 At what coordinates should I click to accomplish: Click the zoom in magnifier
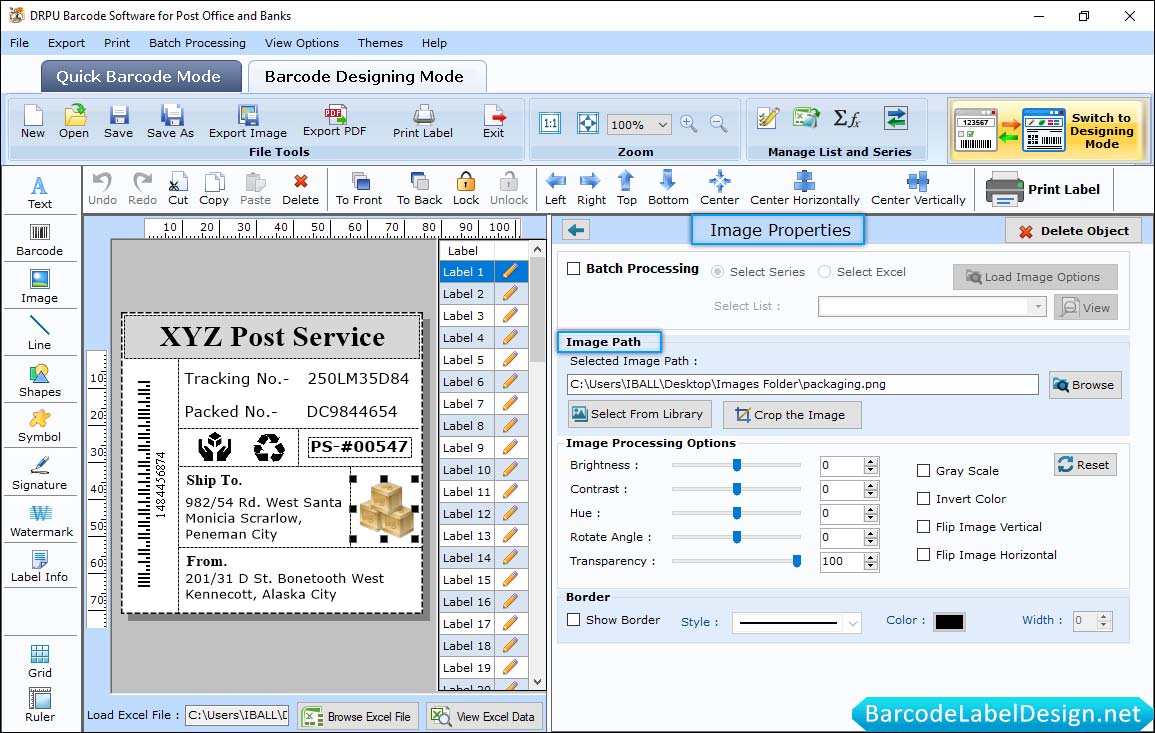click(688, 124)
